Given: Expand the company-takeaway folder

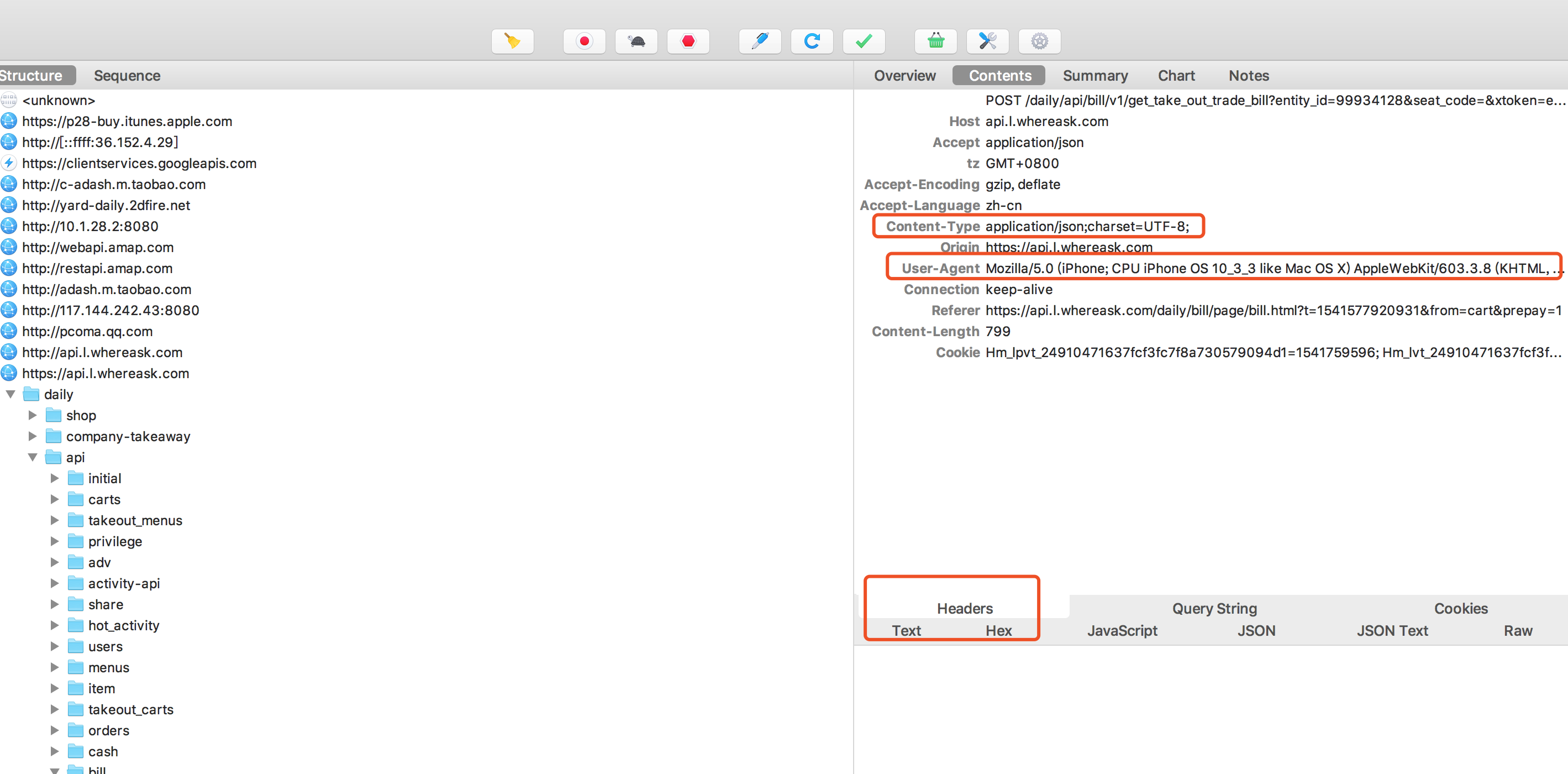Looking at the screenshot, I should [32, 437].
